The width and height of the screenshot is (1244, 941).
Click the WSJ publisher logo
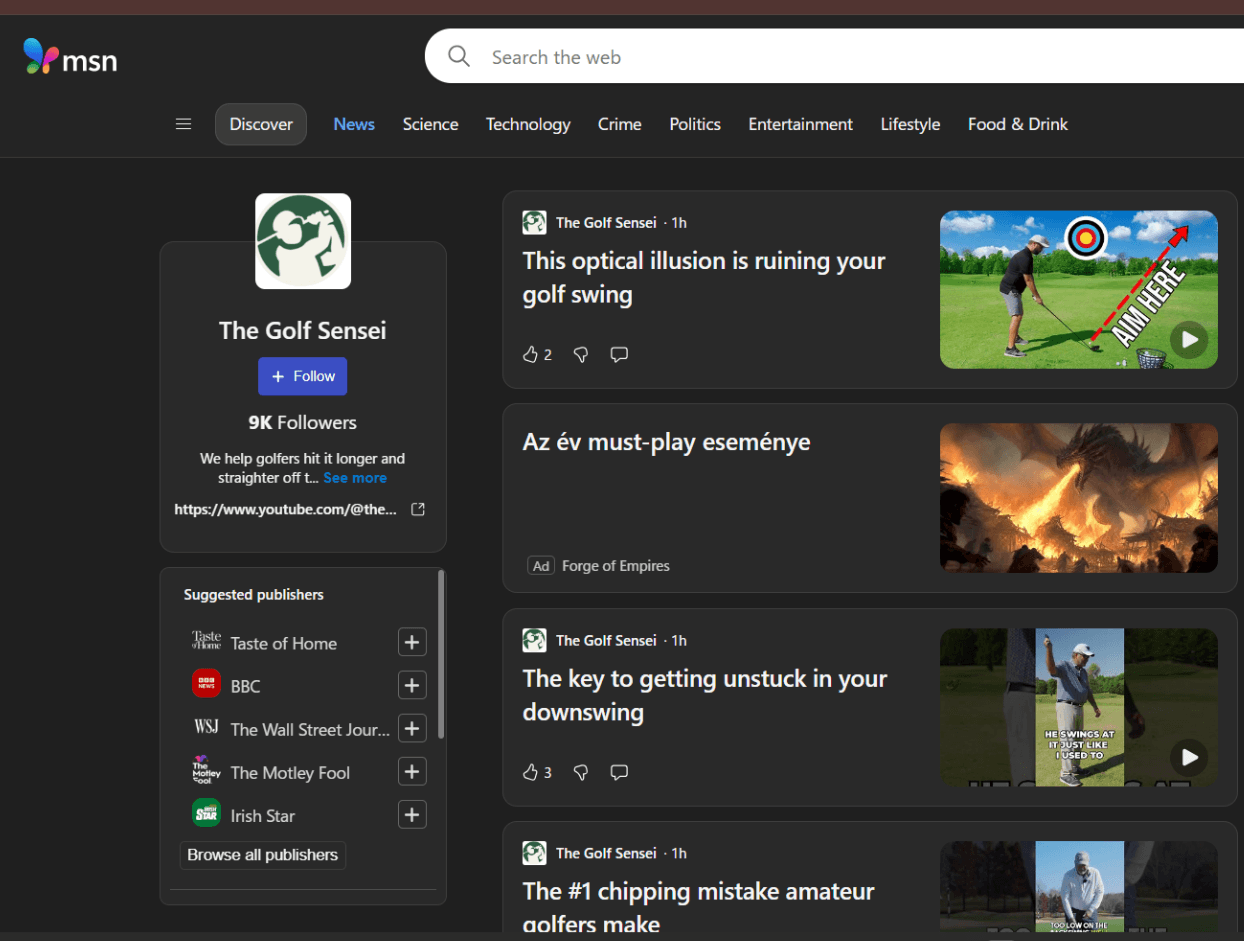click(206, 727)
